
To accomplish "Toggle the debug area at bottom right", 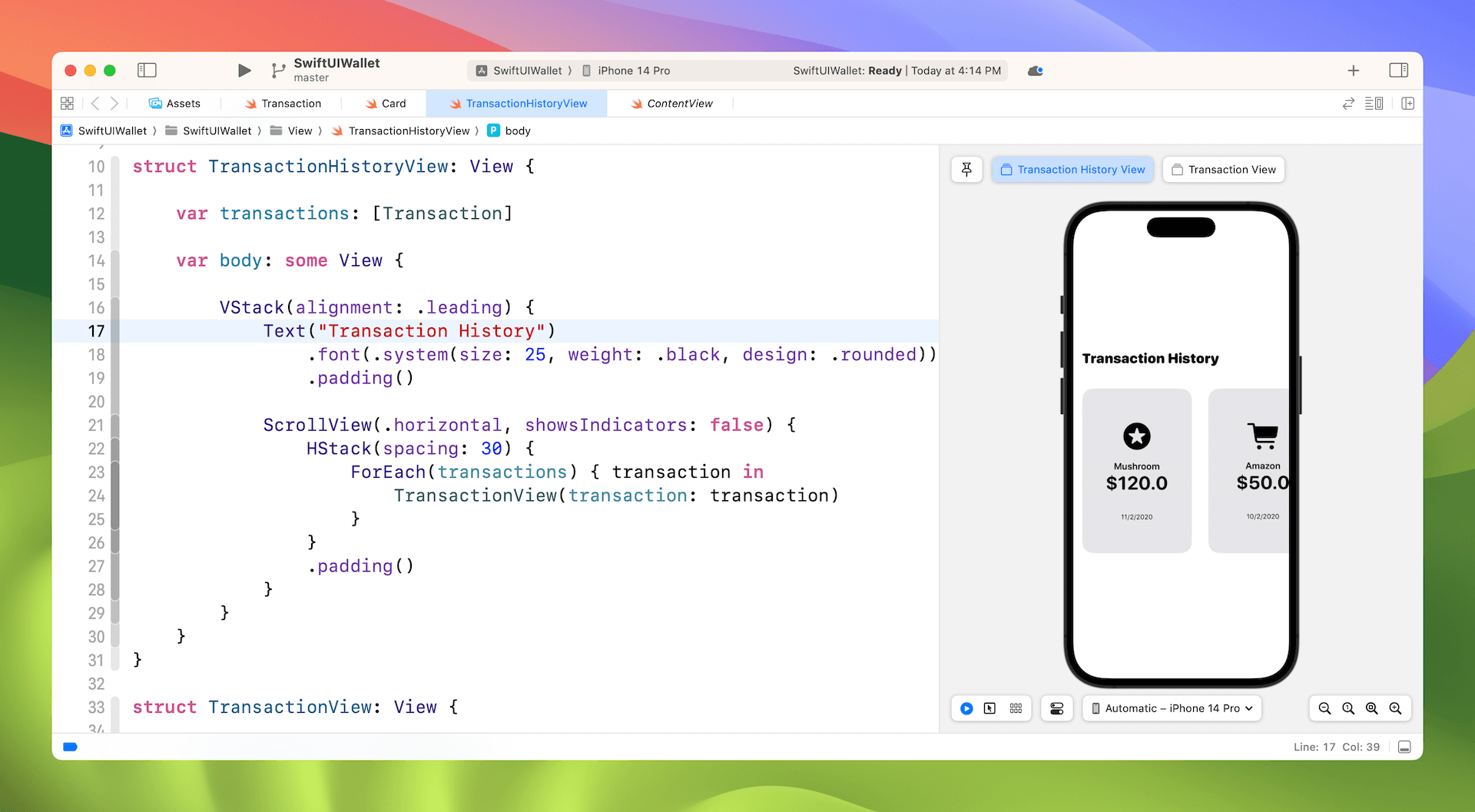I will (1404, 747).
